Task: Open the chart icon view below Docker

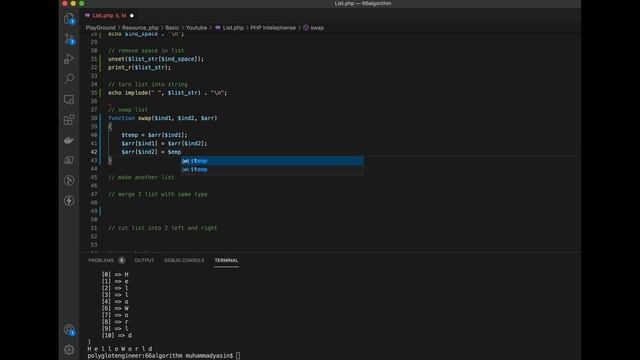Action: [69, 160]
